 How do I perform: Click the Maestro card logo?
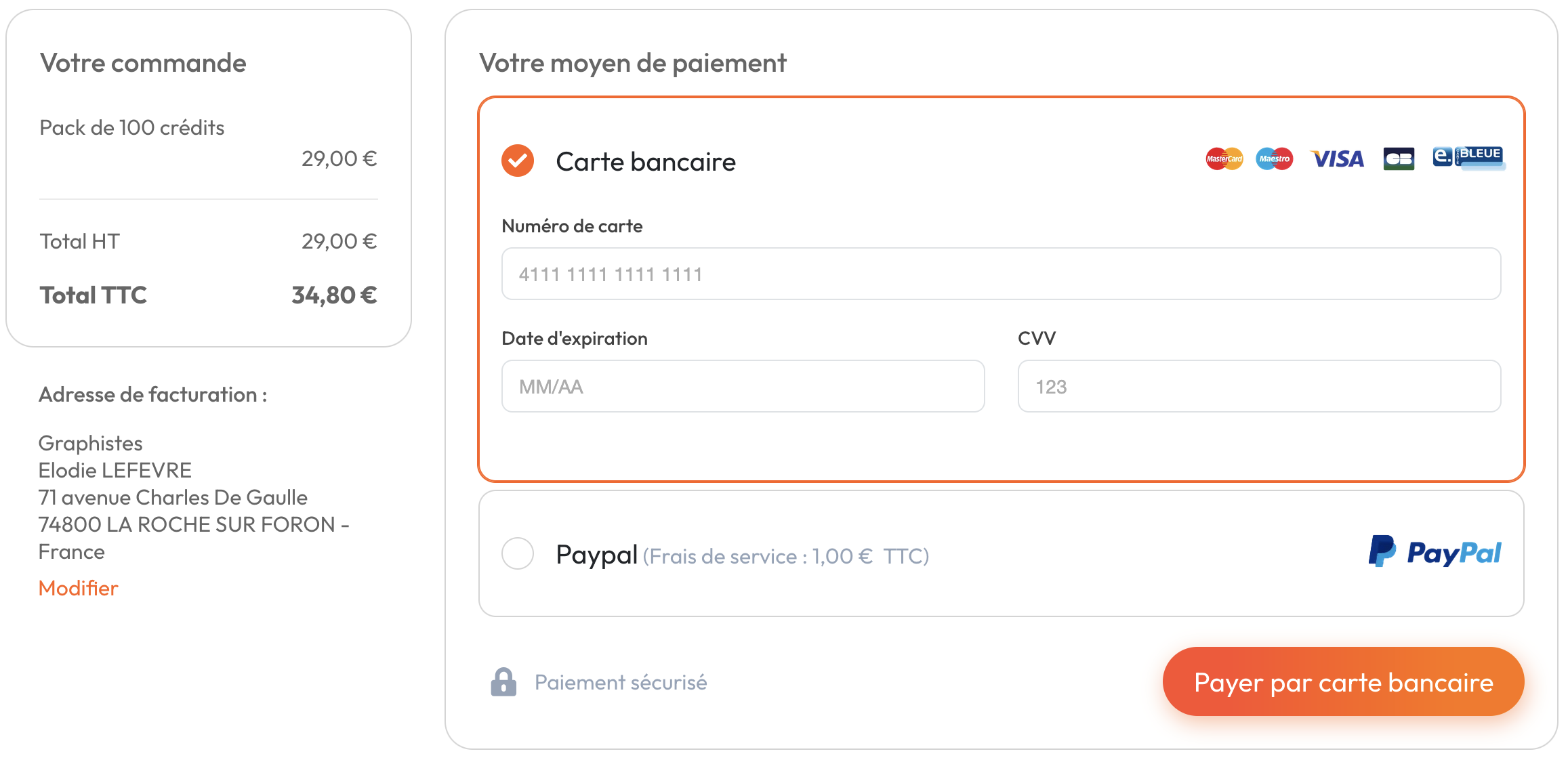tap(1274, 159)
